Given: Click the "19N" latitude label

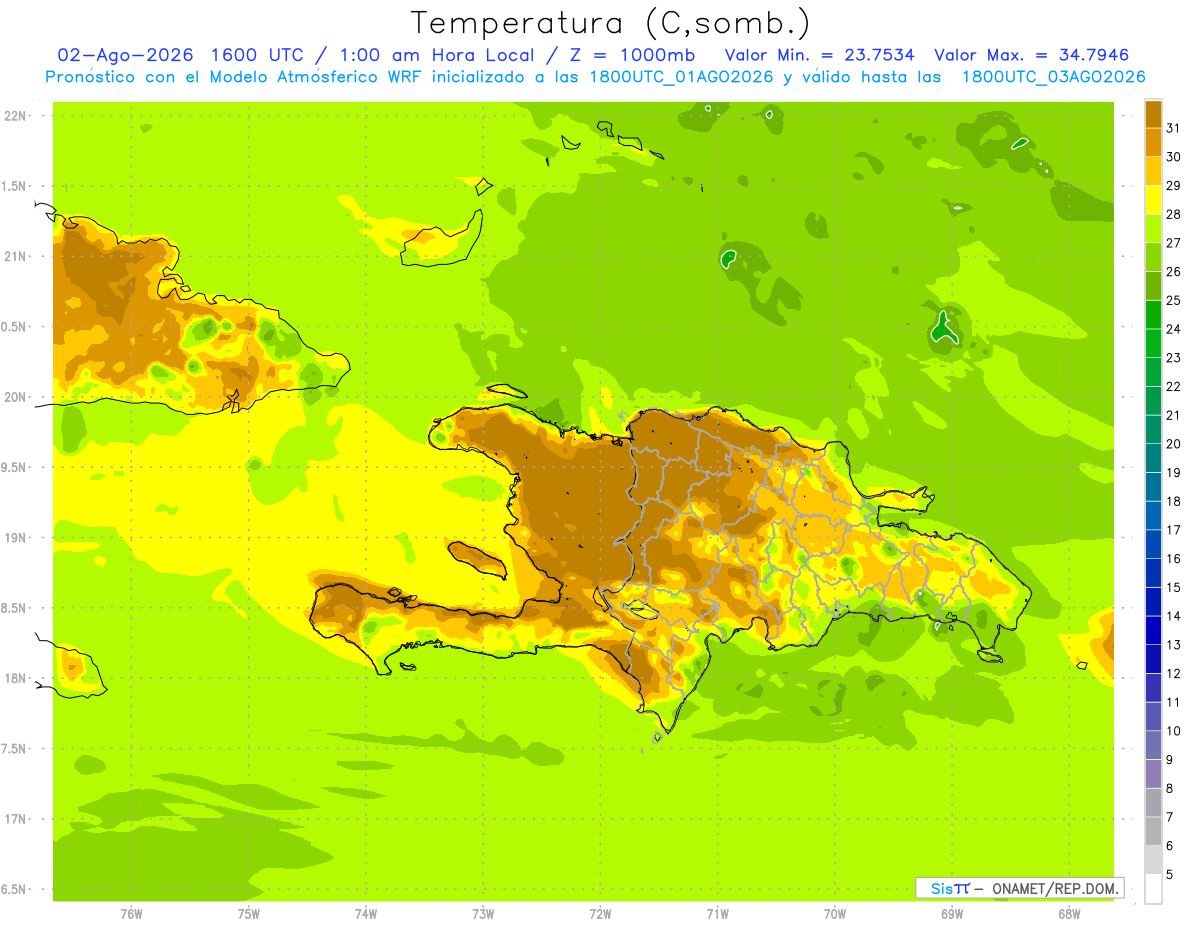Looking at the screenshot, I should 15,538.
